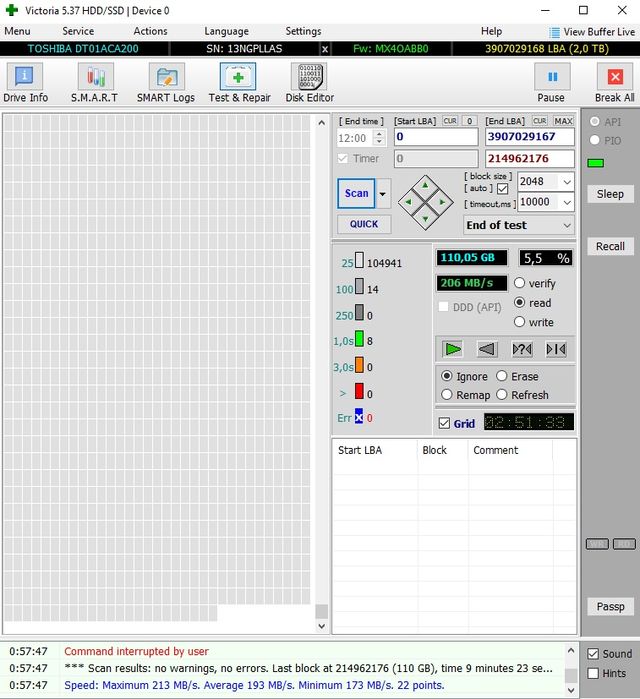Enable the Hints checkbox
This screenshot has width=640, height=699.
(593, 673)
